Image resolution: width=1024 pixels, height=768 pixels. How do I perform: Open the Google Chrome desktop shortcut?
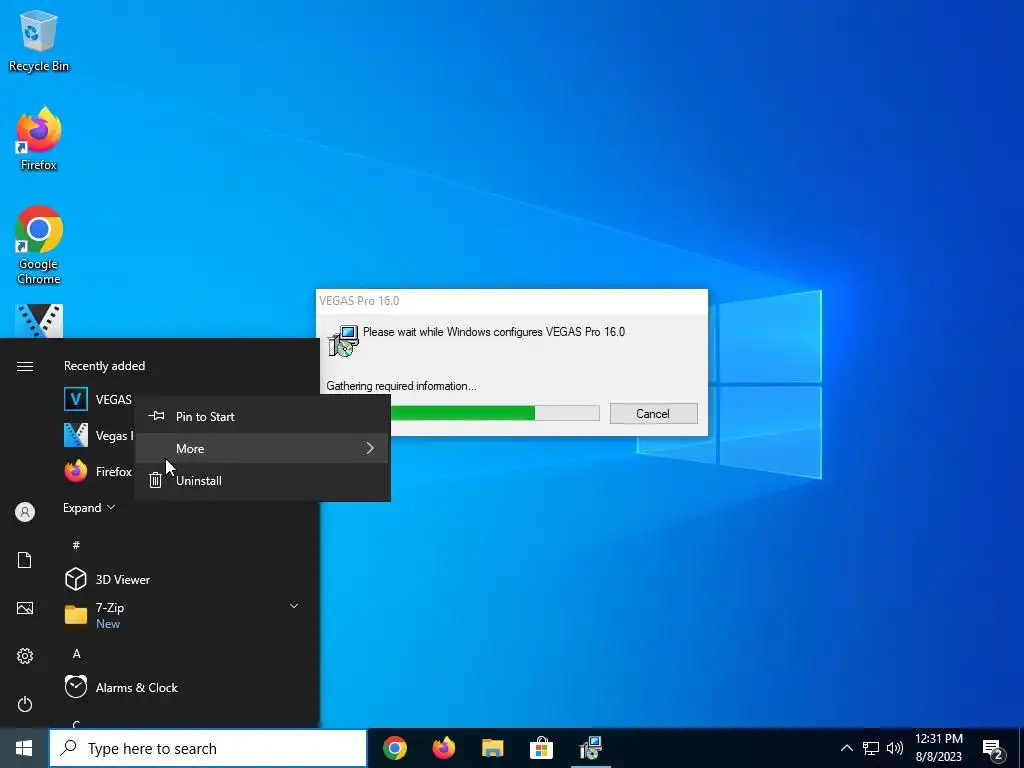pyautogui.click(x=39, y=245)
